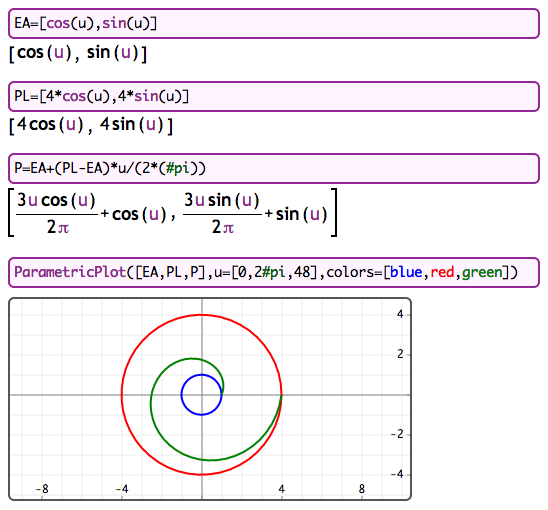The image size is (548, 510).
Task: Click the x-axis label -8 in plot
Action: pos(42,489)
